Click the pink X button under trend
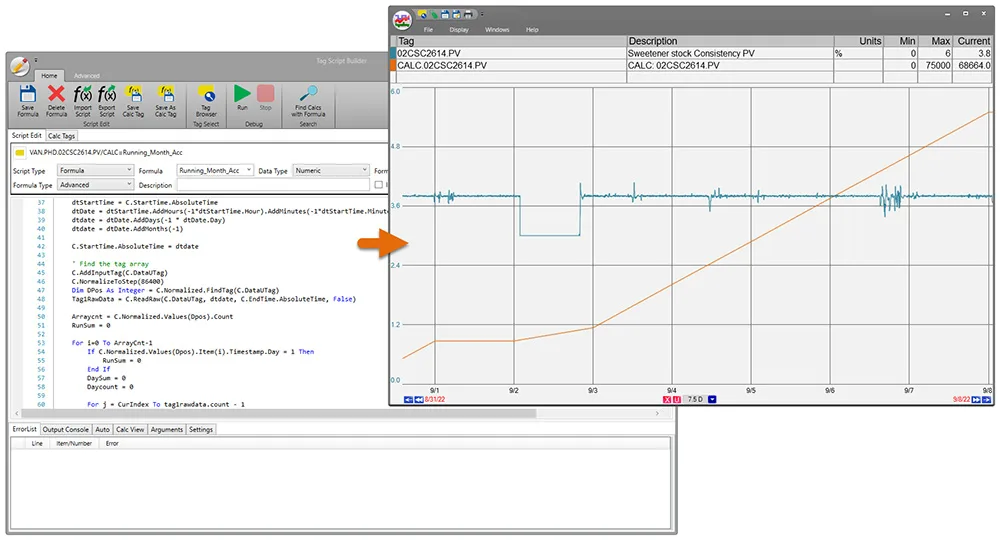This screenshot has height=541, width=1000. tap(668, 399)
